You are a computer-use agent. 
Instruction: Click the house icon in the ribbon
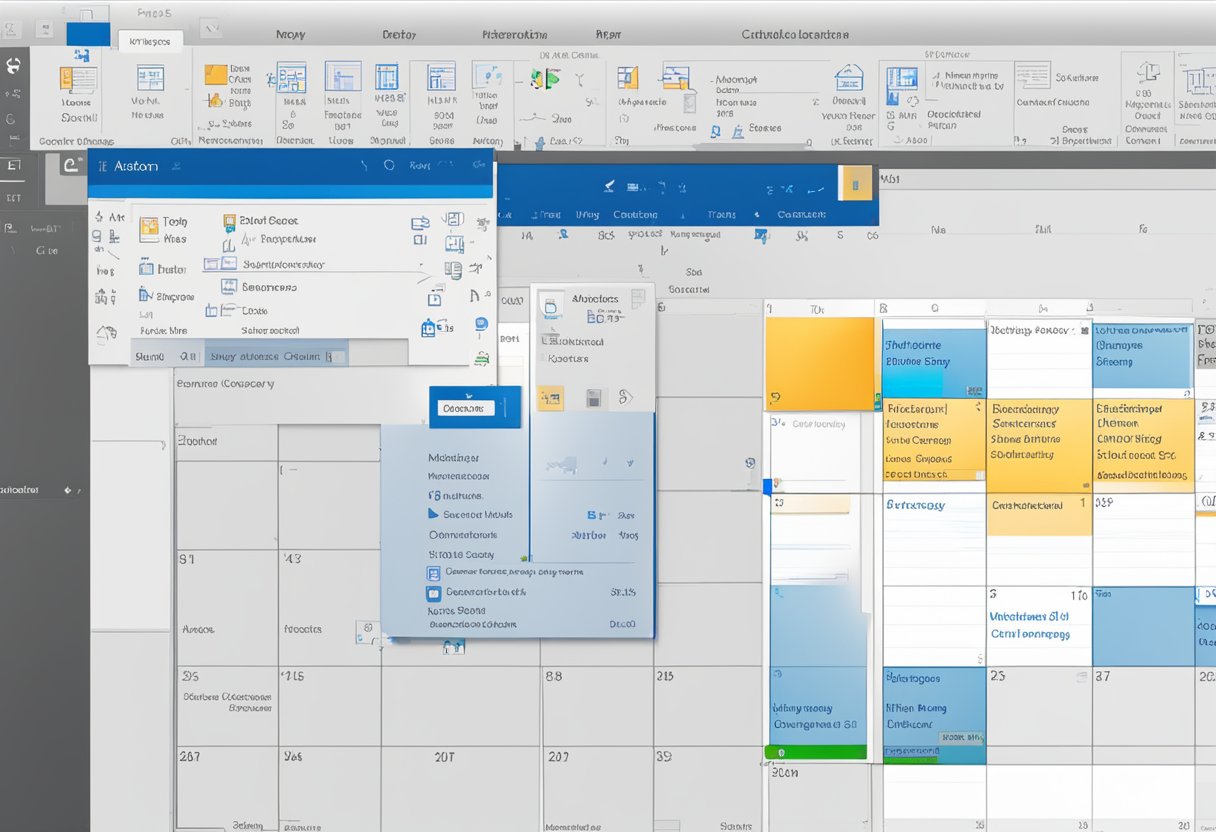(849, 77)
